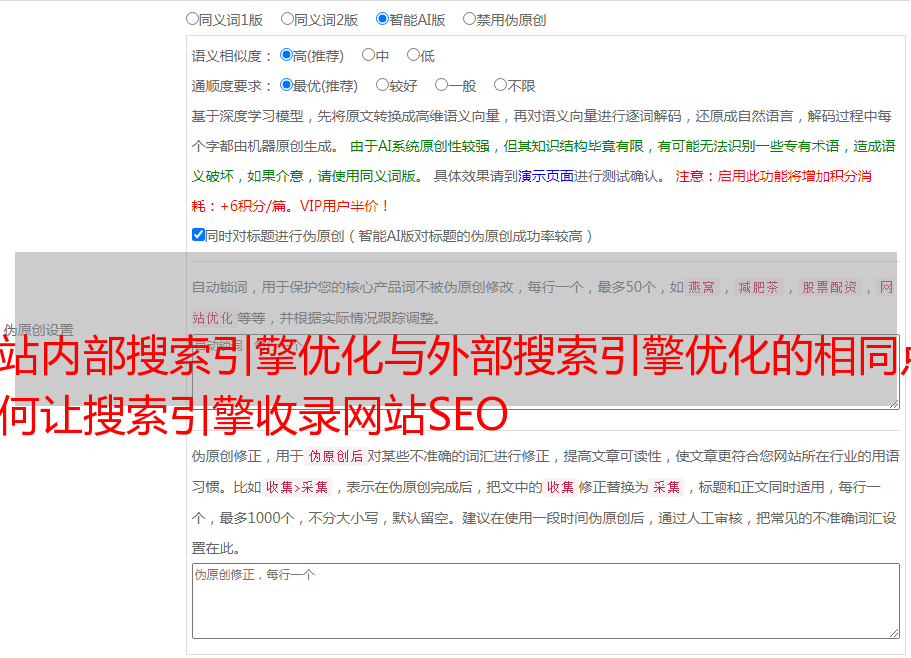The height and width of the screenshot is (658, 911).
Task: Click the 语义相似度： label
Action: click(x=232, y=56)
